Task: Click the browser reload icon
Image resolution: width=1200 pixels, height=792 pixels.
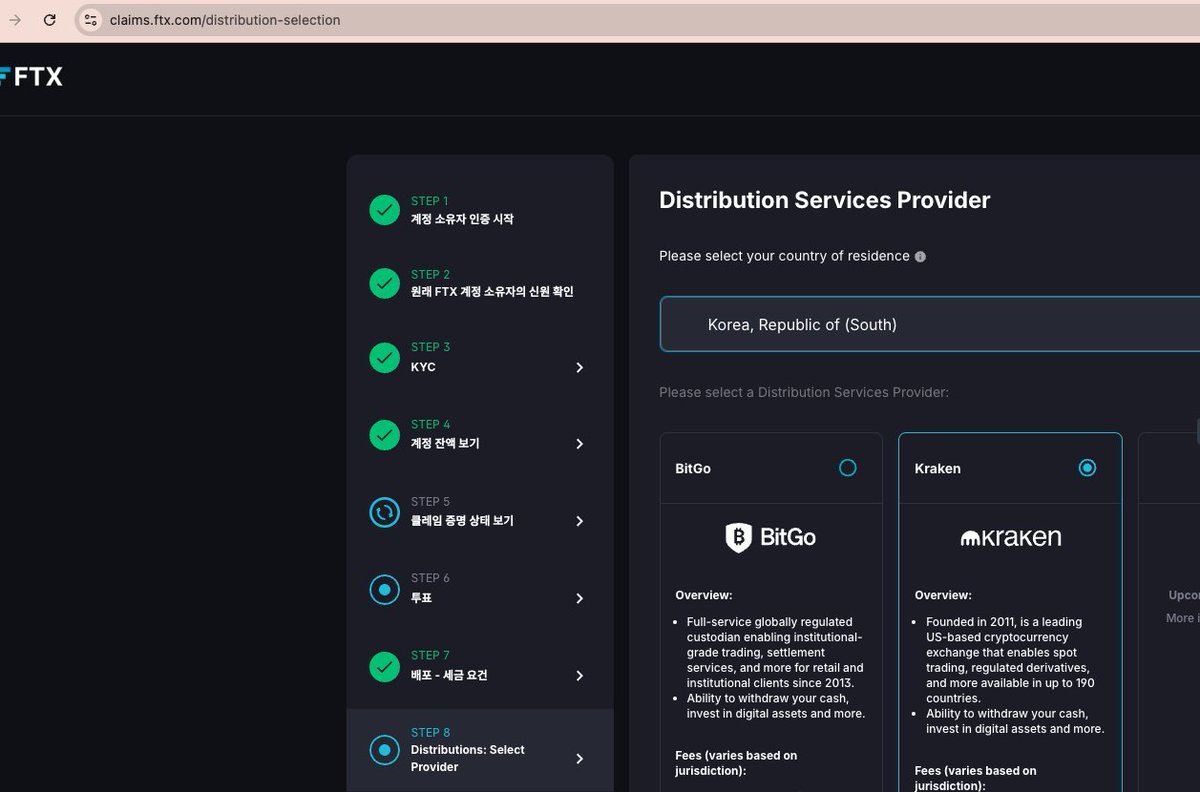Action: tap(49, 20)
